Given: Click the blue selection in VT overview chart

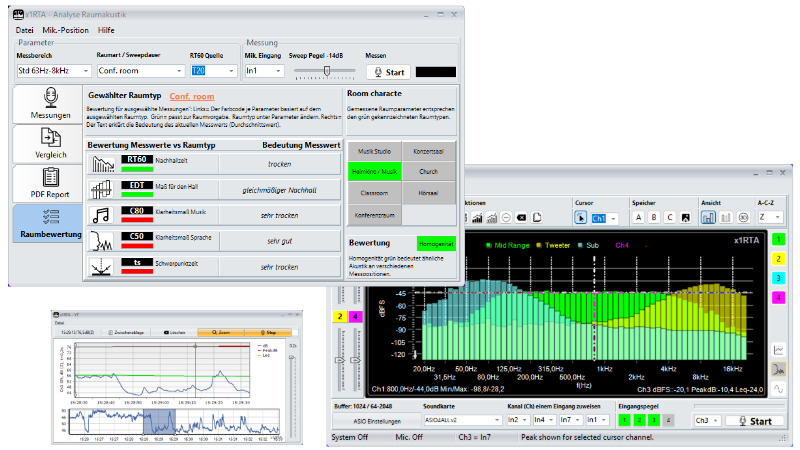Looking at the screenshot, I should (159, 421).
